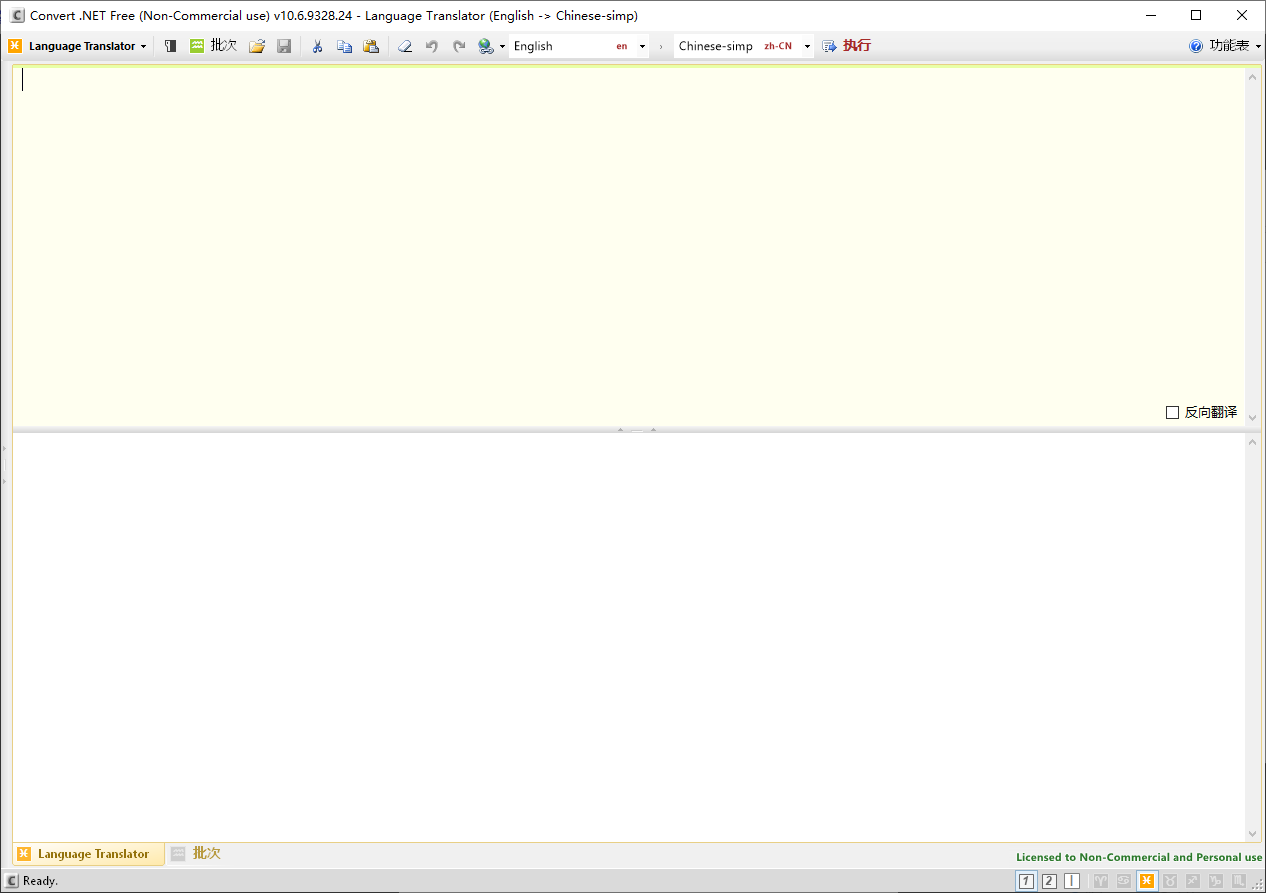Expand the arrow next to globe icon
This screenshot has height=893, width=1266.
(x=502, y=46)
